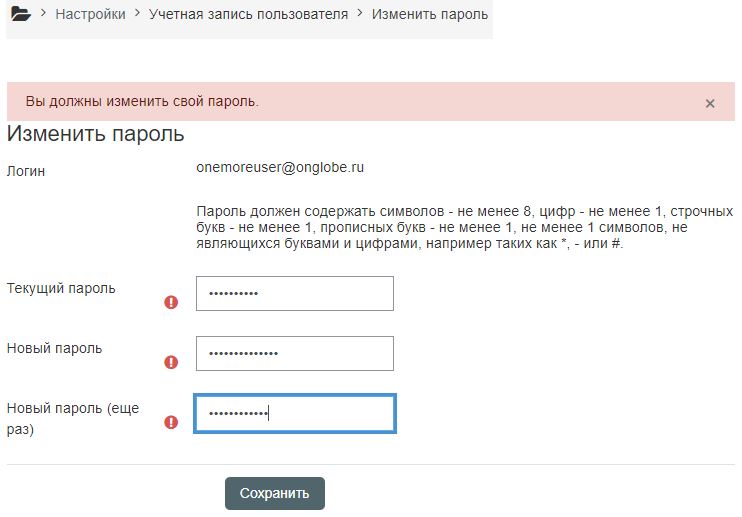The height and width of the screenshot is (517, 742).
Task: Click the Новый пароль (еще раз) label
Action: click(x=72, y=418)
